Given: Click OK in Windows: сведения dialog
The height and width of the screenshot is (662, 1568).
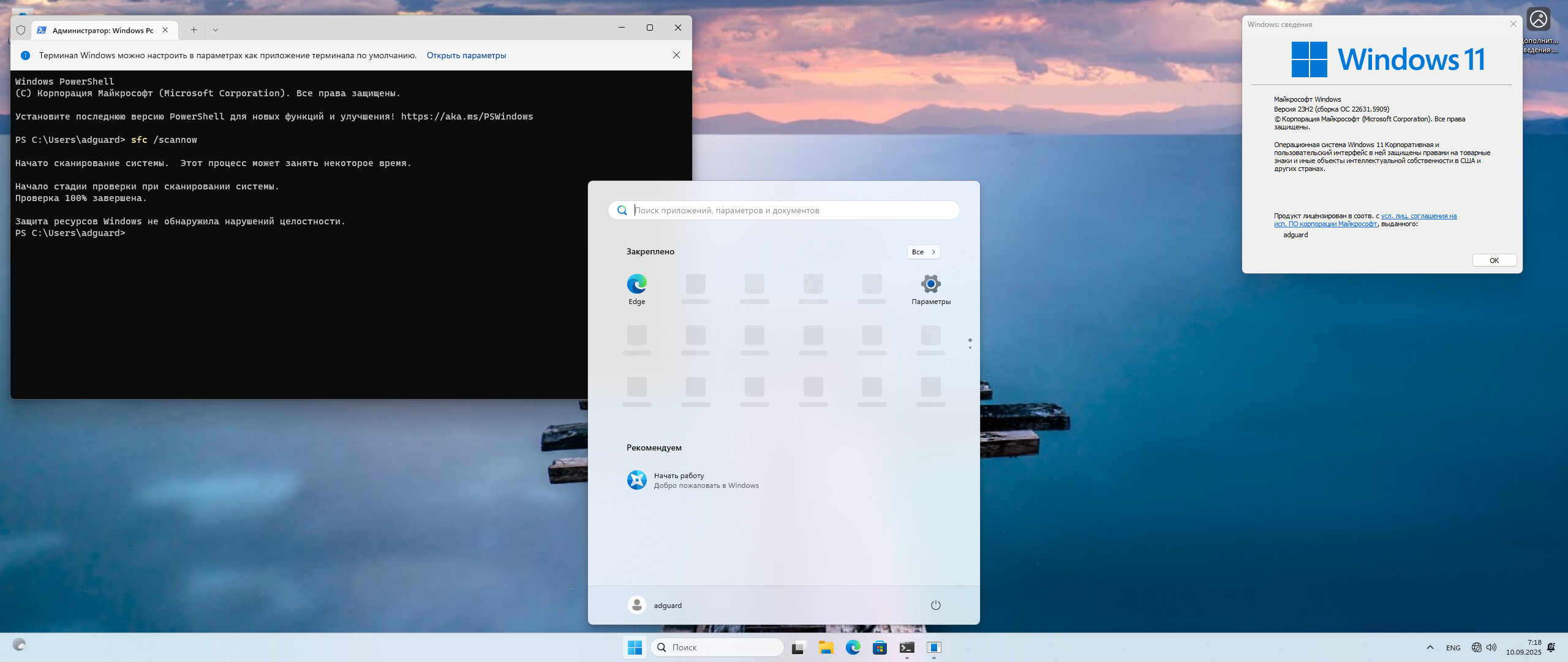Looking at the screenshot, I should [1494, 261].
